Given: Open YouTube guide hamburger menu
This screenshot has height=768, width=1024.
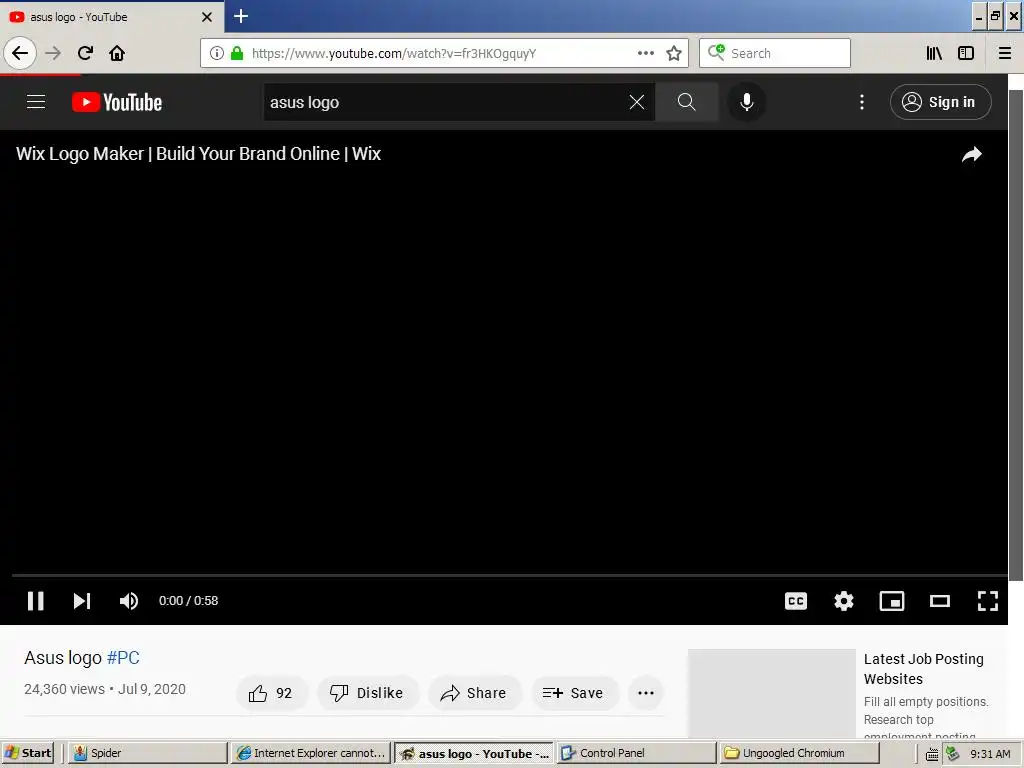Looking at the screenshot, I should click(36, 102).
